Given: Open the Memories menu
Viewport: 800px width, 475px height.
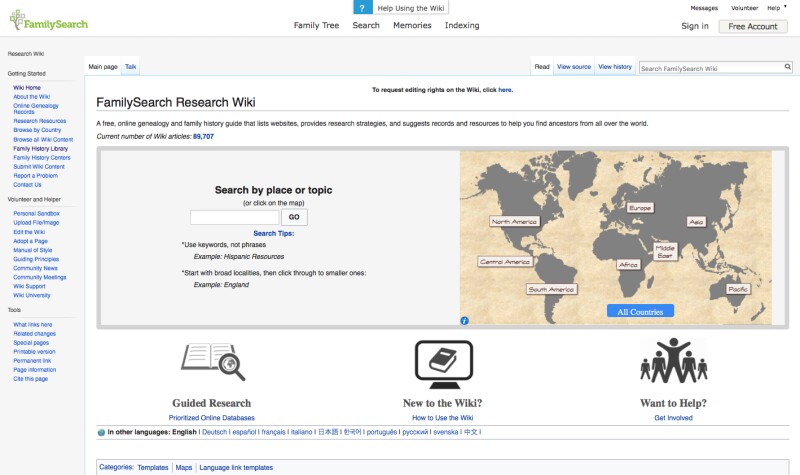Looking at the screenshot, I should pyautogui.click(x=412, y=25).
